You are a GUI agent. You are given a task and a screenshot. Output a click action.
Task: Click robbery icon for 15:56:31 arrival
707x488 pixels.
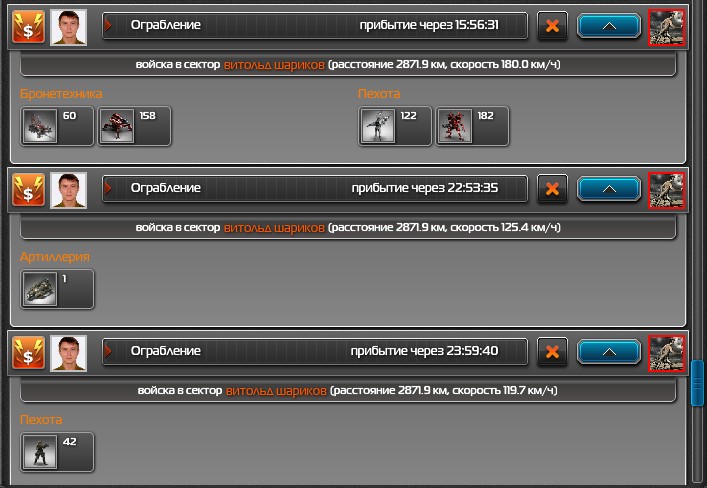[28, 27]
